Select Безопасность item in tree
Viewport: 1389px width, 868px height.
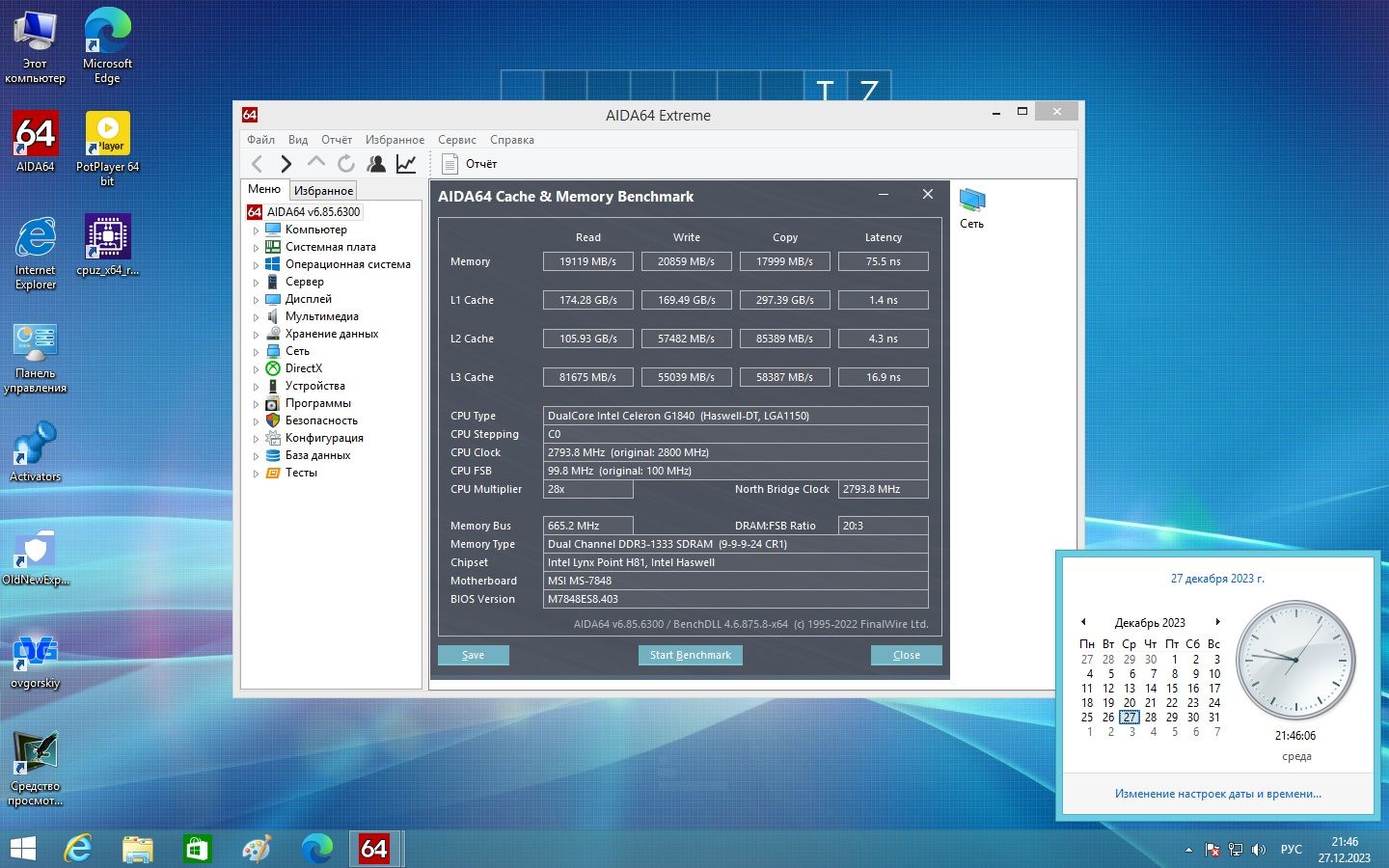[x=320, y=420]
